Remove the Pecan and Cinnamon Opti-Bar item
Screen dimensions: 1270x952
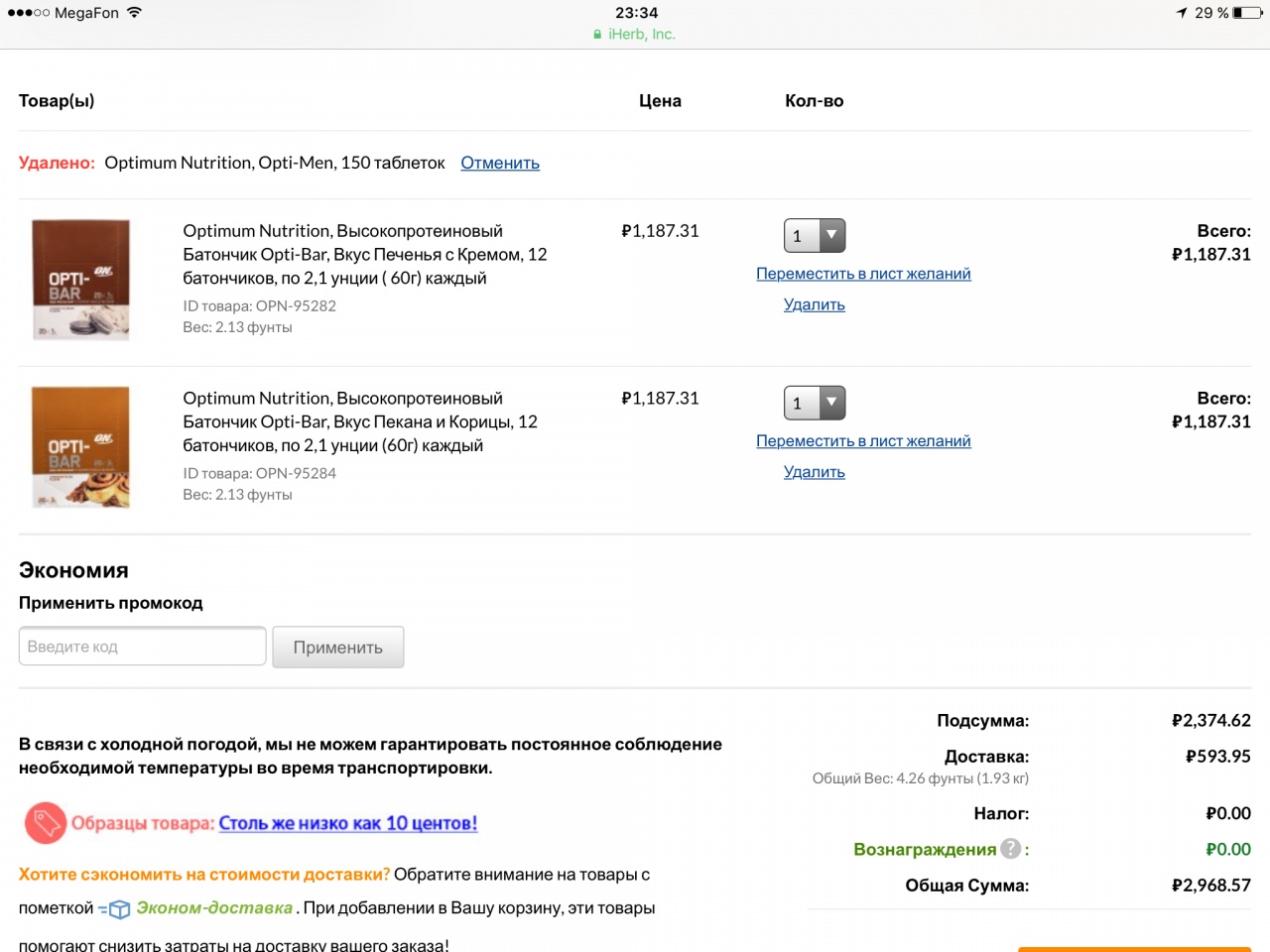click(x=815, y=472)
